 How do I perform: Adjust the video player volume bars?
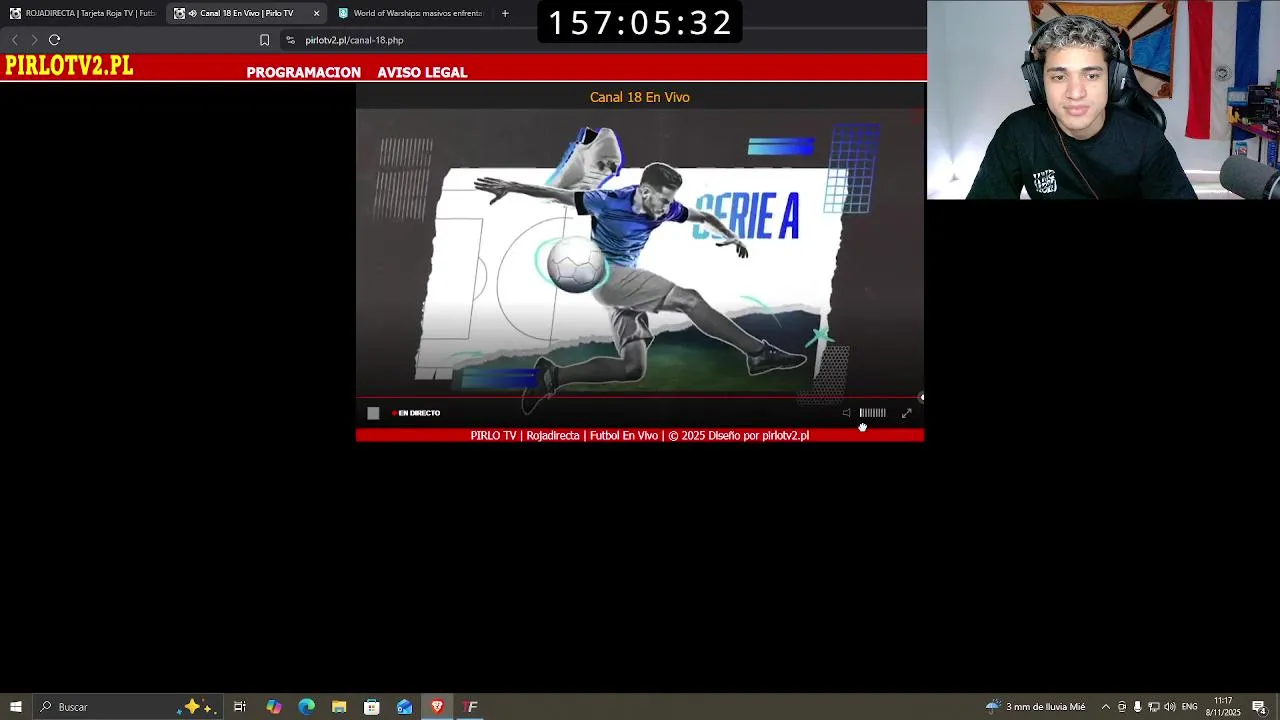(872, 413)
